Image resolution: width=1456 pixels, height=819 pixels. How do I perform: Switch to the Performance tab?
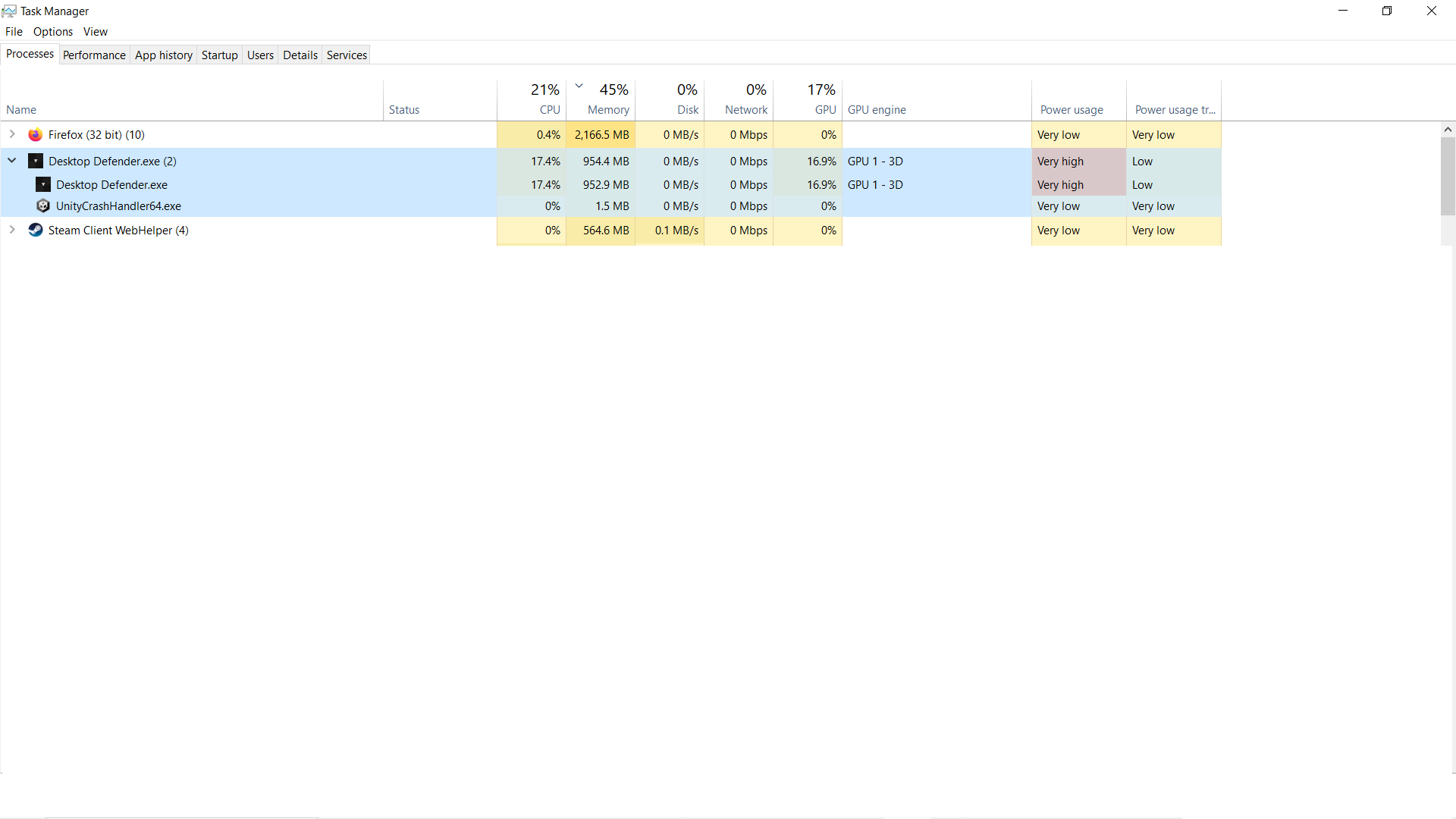(94, 55)
